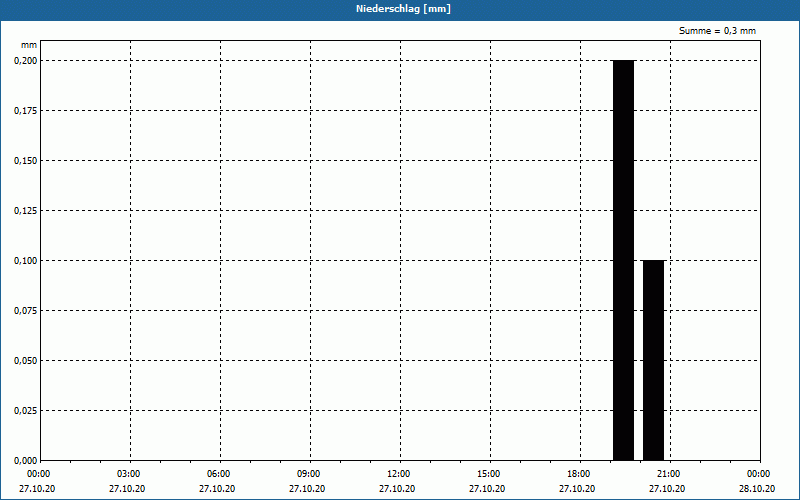Image resolution: width=800 pixels, height=500 pixels.
Task: Click the mm unit label above y-axis
Action: coord(29,45)
